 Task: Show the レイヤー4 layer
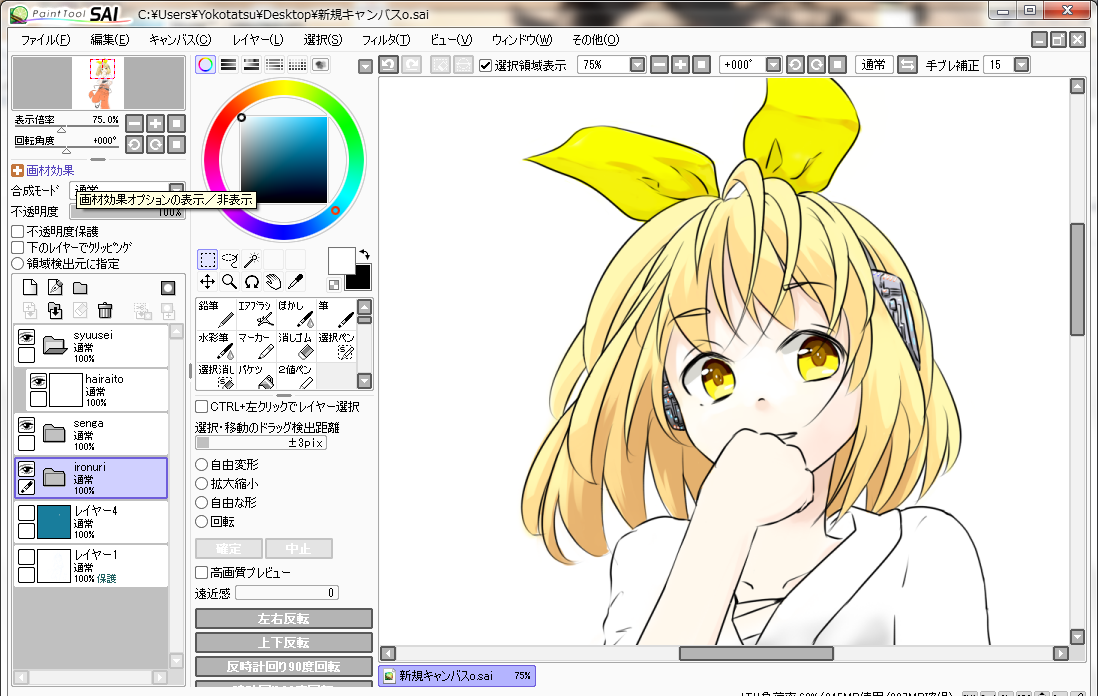pos(27,513)
